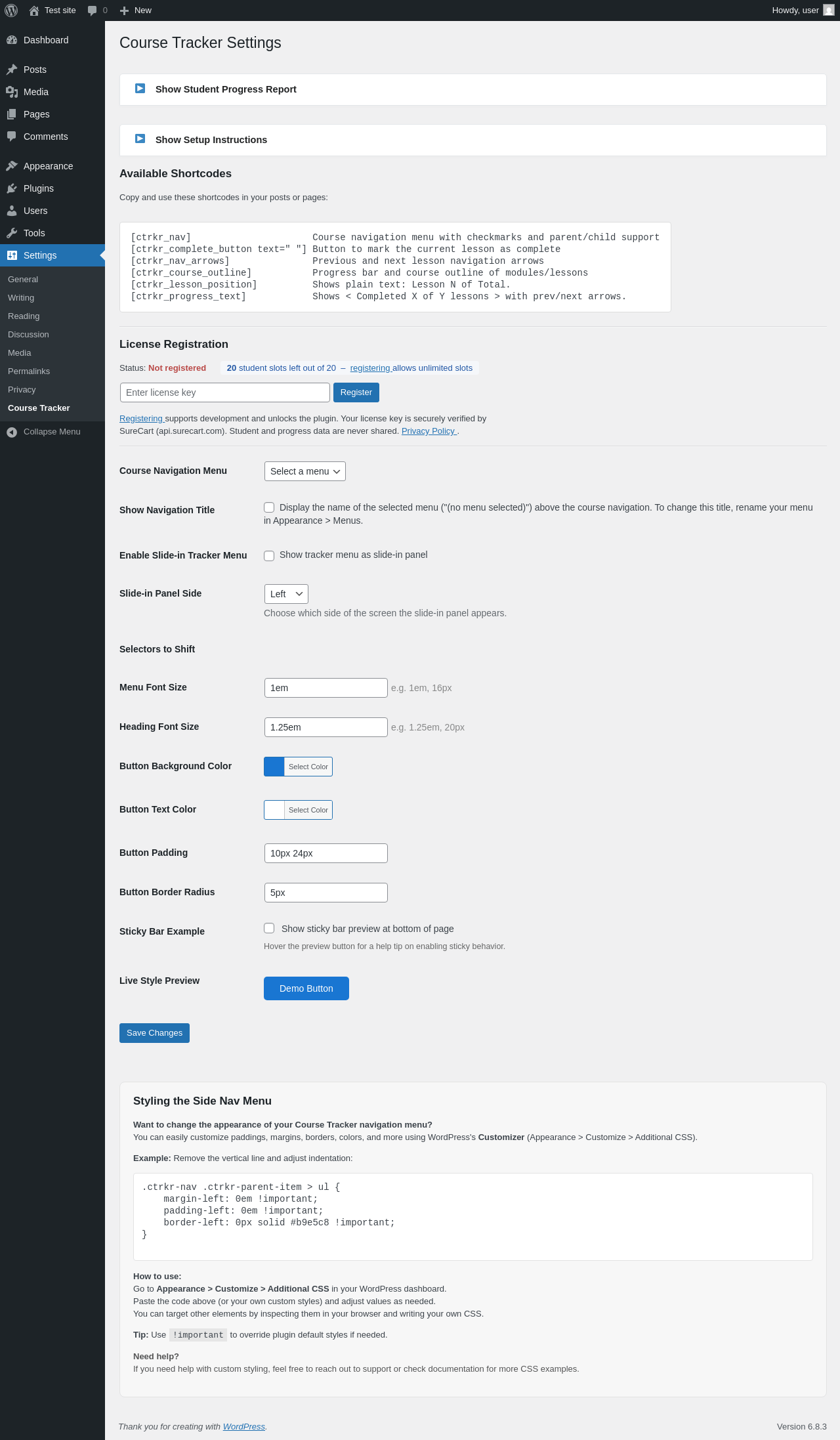840x1440 pixels.
Task: Click the comments bubble icon in admin bar
Action: pyautogui.click(x=92, y=11)
